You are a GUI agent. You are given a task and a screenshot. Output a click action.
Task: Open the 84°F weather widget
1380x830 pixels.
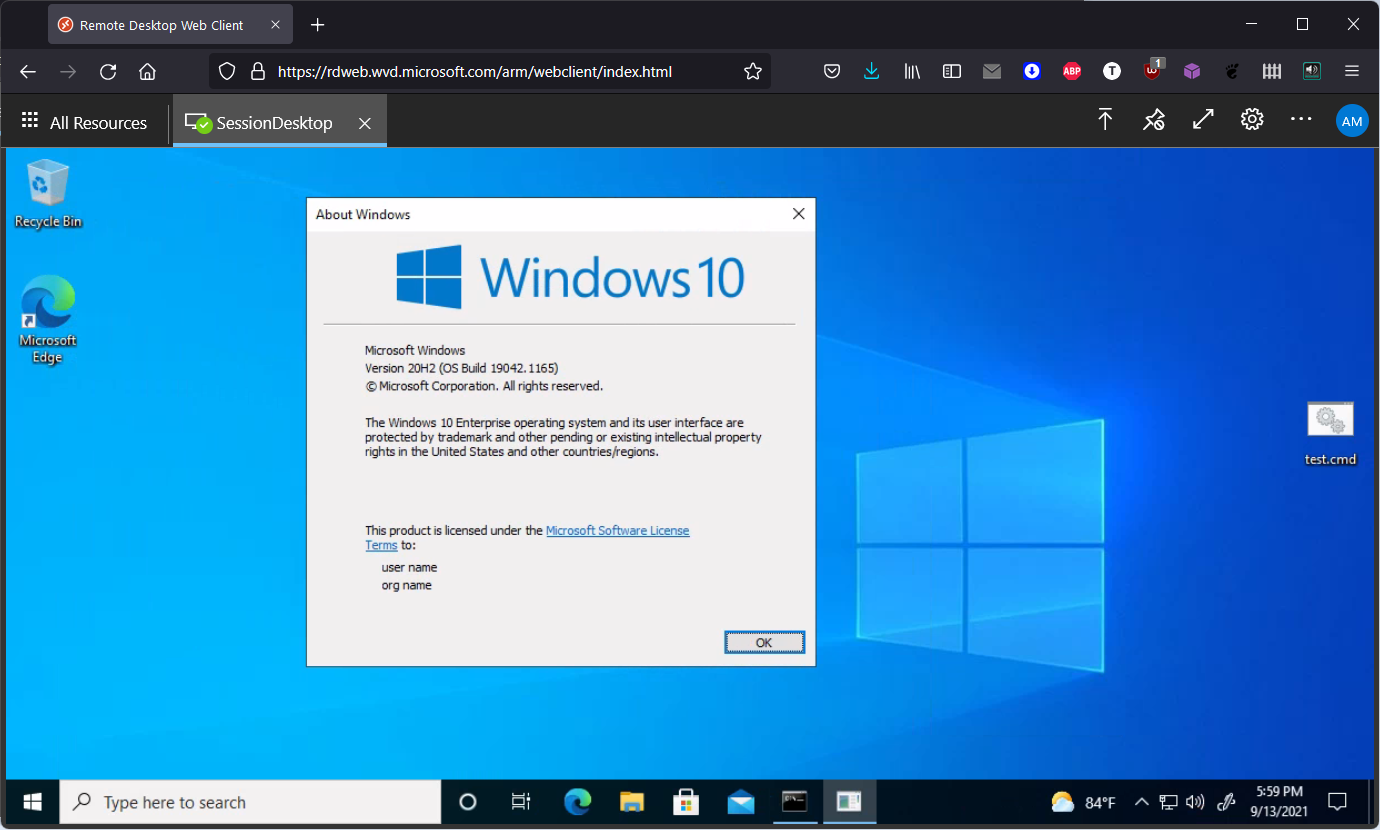coord(1083,802)
